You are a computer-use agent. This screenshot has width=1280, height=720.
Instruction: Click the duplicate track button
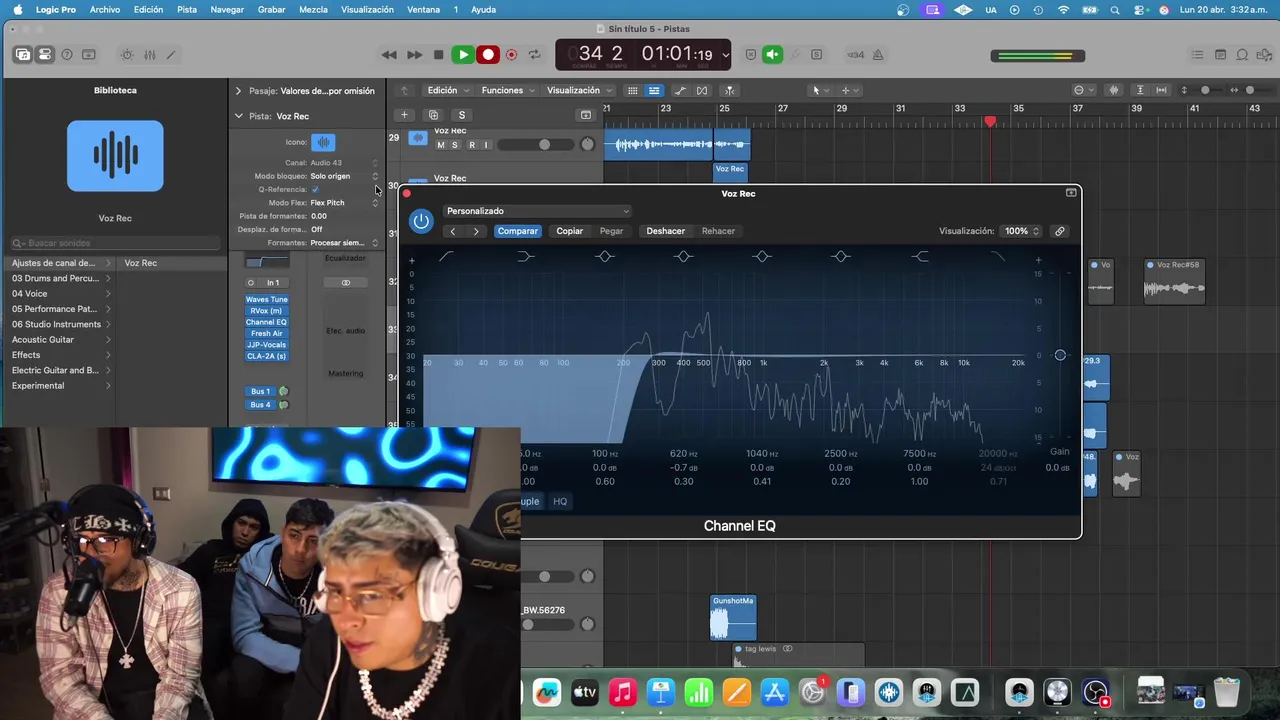[433, 115]
